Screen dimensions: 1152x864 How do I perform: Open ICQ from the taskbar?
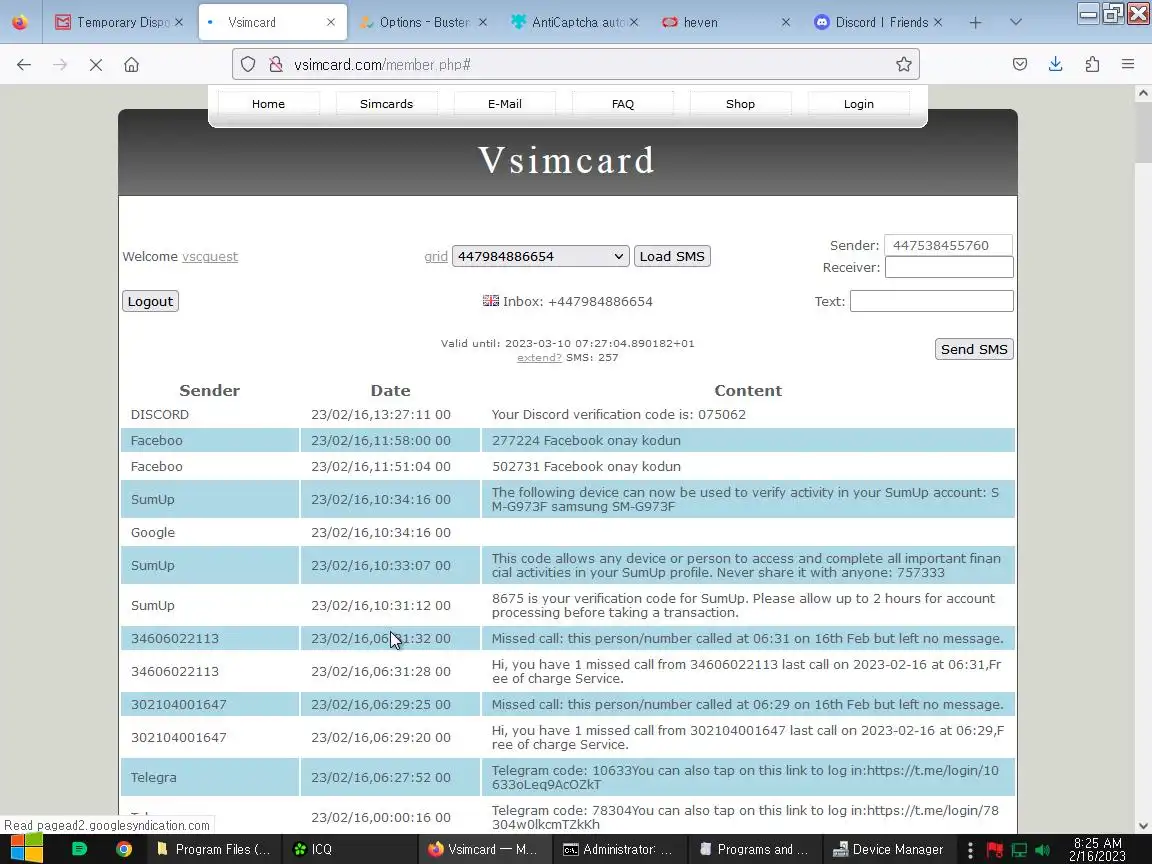[x=313, y=849]
